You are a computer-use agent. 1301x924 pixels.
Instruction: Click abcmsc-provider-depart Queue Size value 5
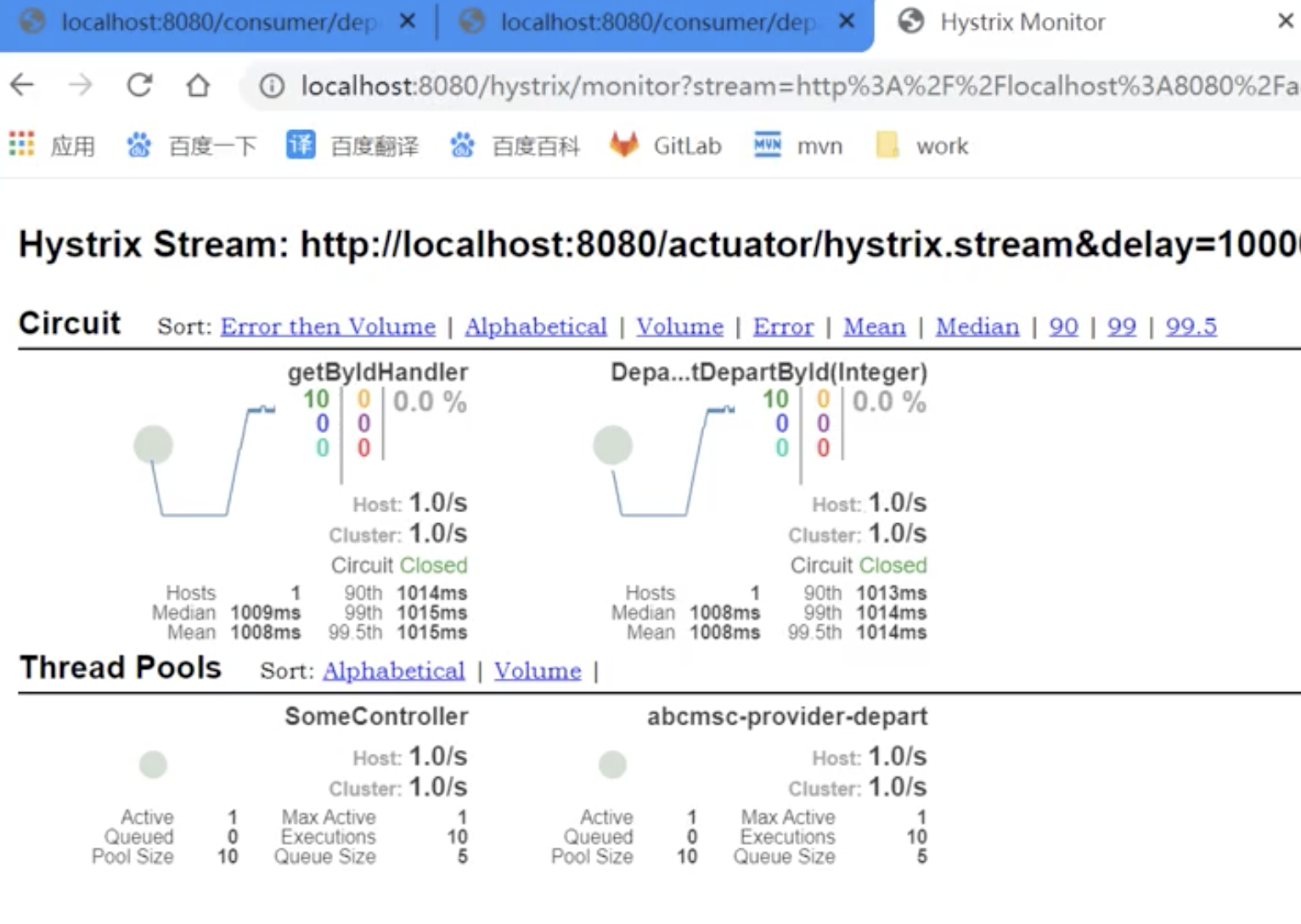921,857
